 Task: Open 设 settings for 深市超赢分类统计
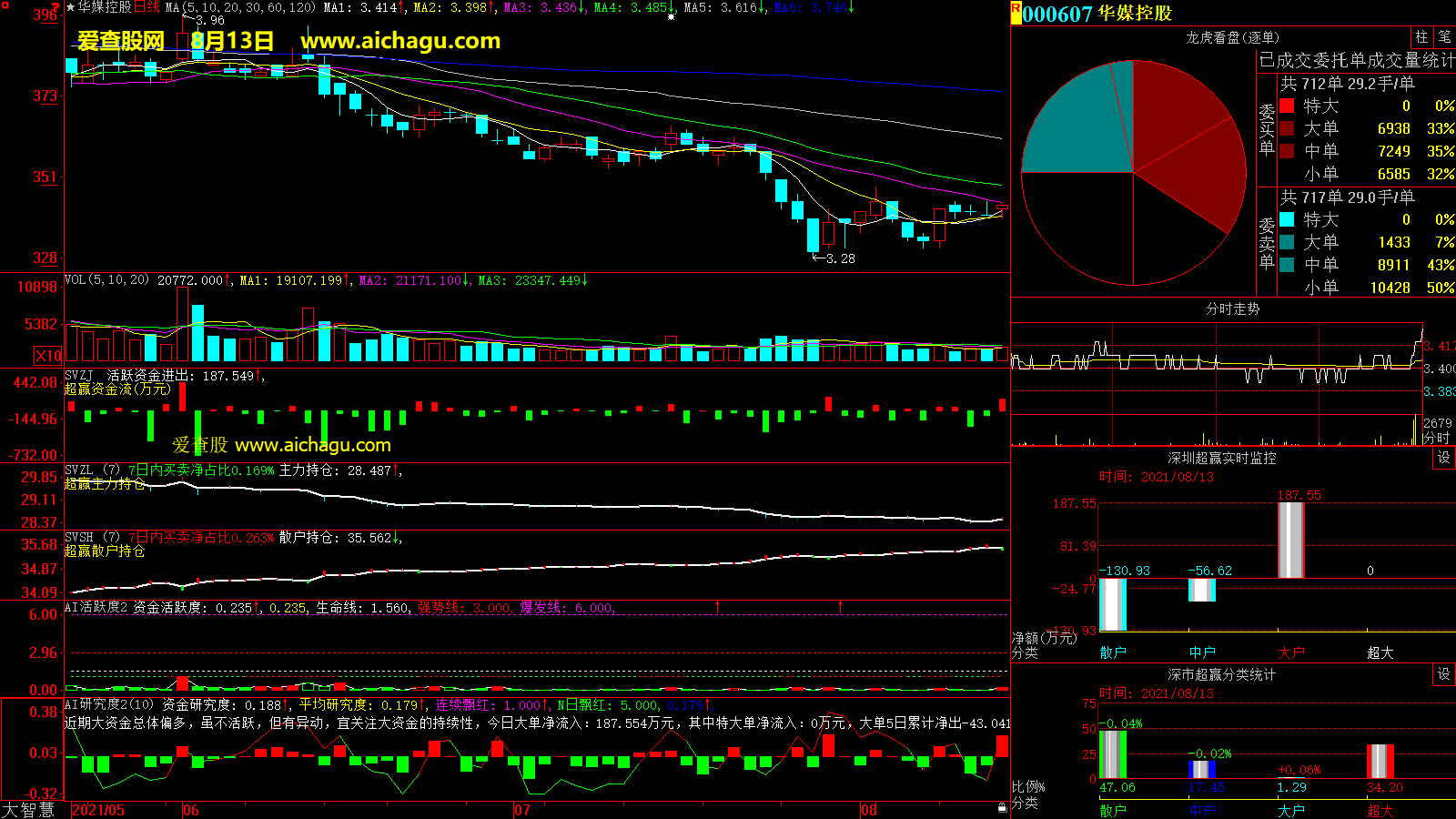click(1443, 674)
